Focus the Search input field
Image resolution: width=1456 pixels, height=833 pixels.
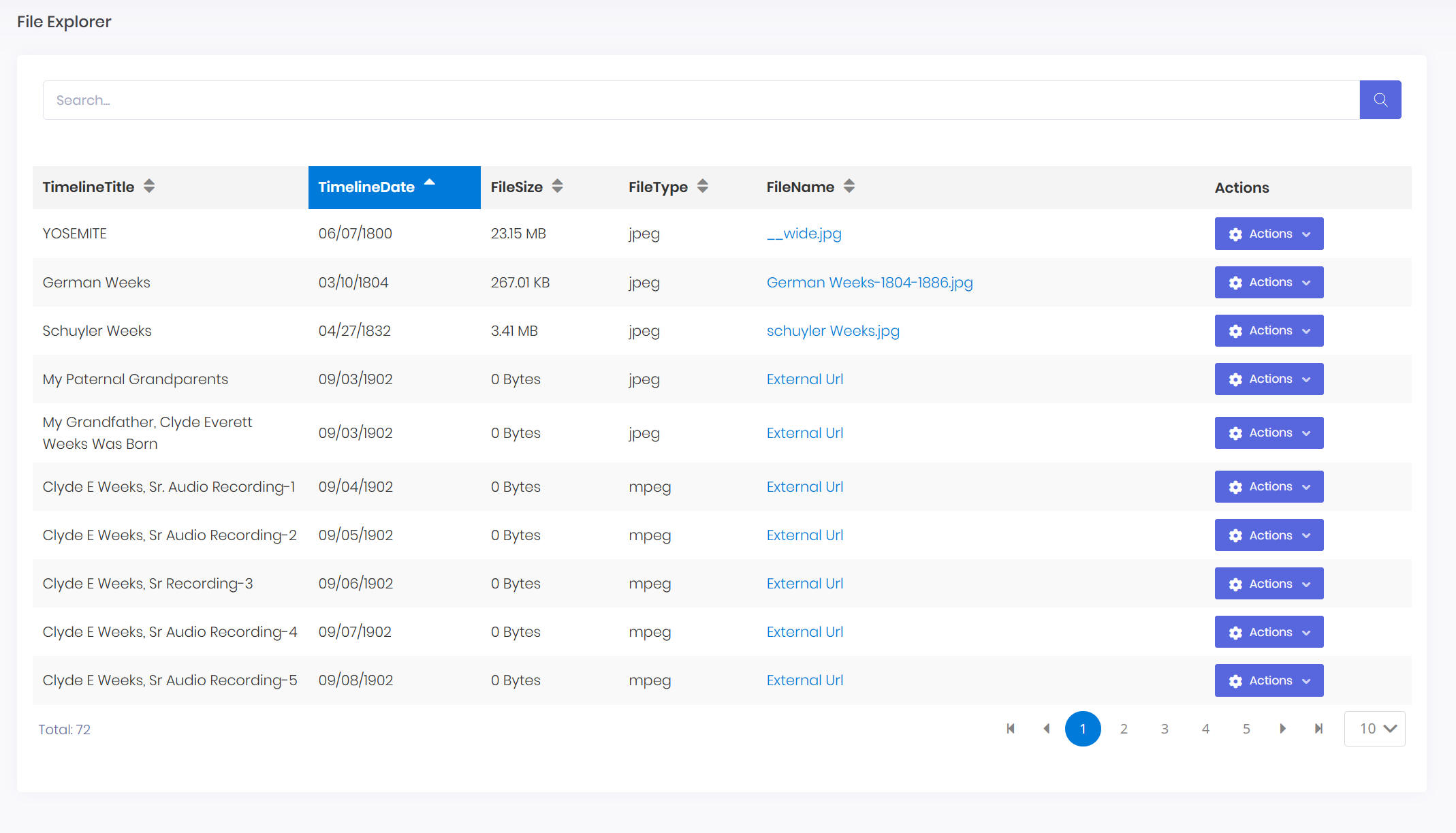(x=701, y=100)
